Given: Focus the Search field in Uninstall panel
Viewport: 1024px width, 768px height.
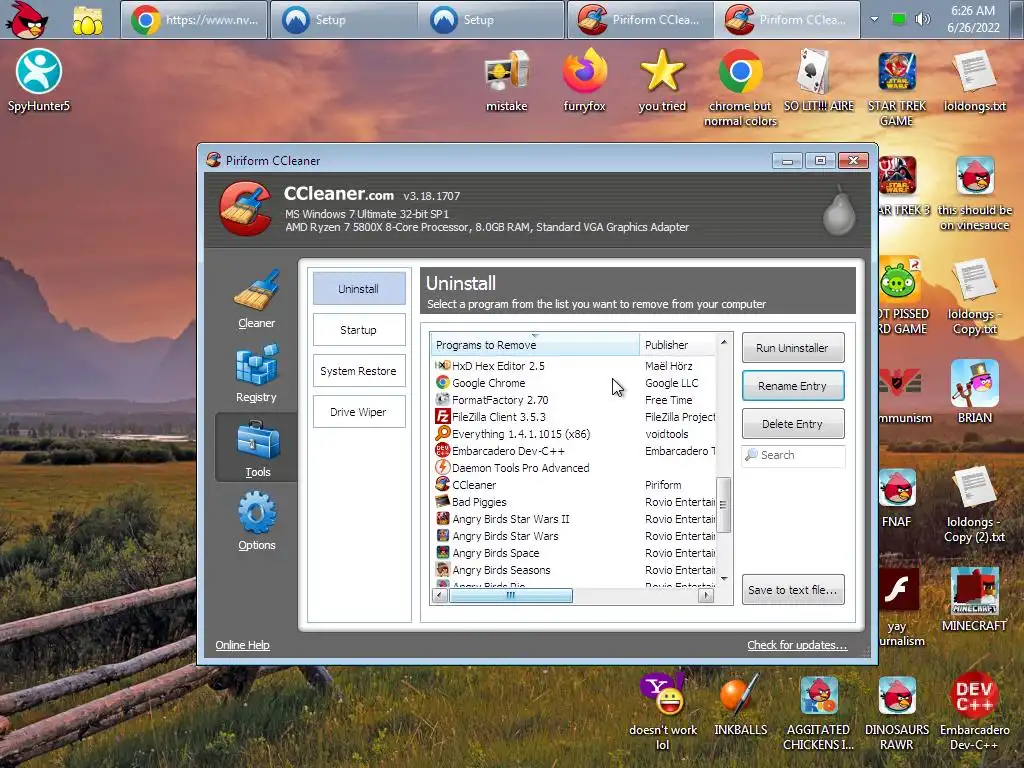Looking at the screenshot, I should [x=793, y=455].
